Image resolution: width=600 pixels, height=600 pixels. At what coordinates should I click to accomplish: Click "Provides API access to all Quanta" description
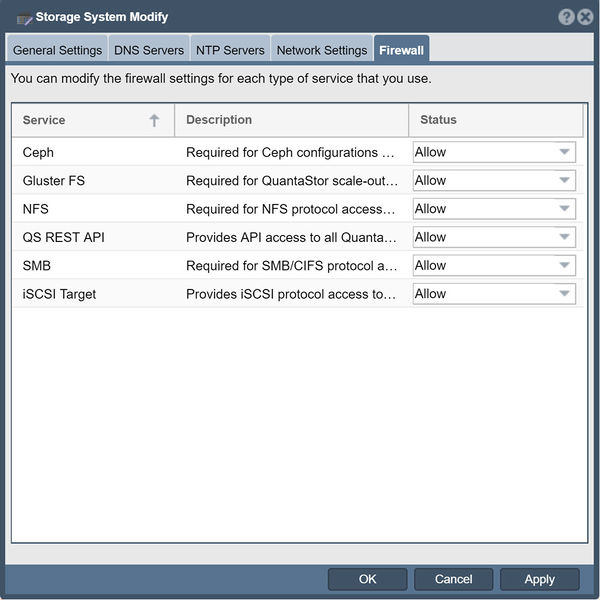(291, 237)
